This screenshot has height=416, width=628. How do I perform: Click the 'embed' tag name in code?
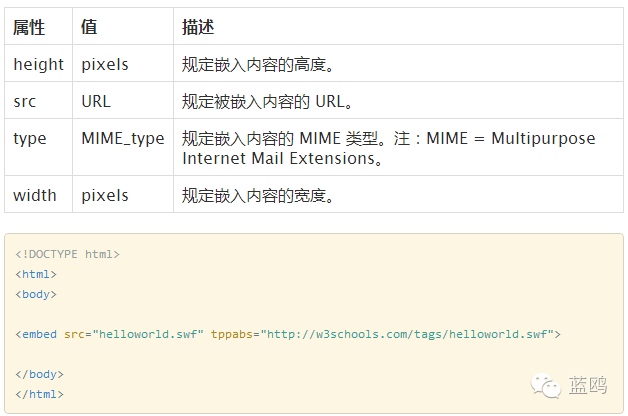pyautogui.click(x=39, y=334)
